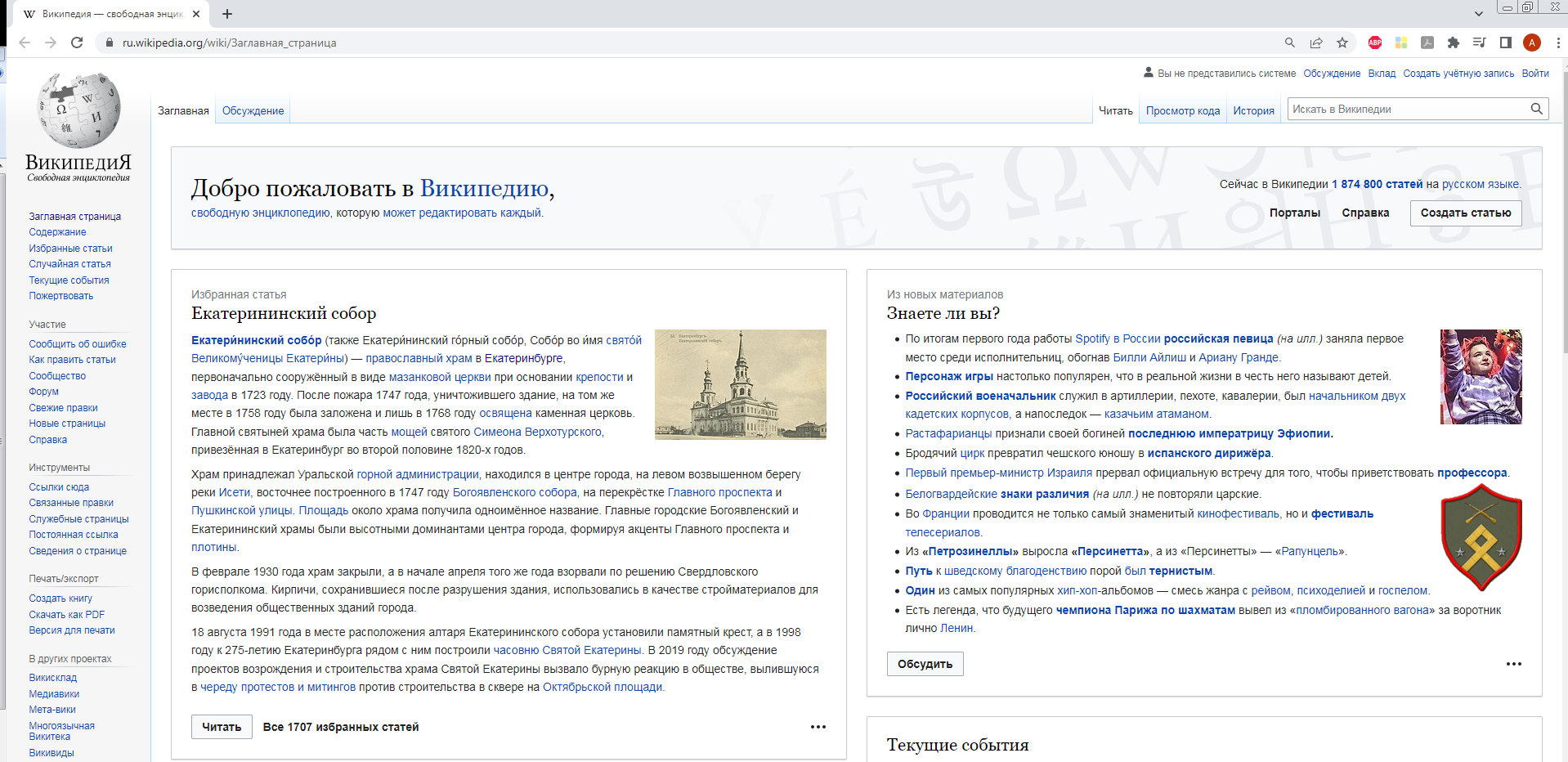Open Избранные статьи in the sidebar
Image resolution: width=1568 pixels, height=762 pixels.
[71, 249]
